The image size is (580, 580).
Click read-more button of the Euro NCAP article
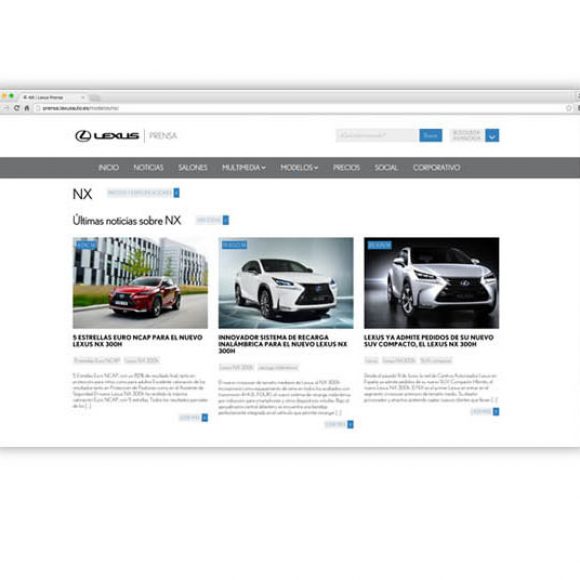tap(193, 418)
